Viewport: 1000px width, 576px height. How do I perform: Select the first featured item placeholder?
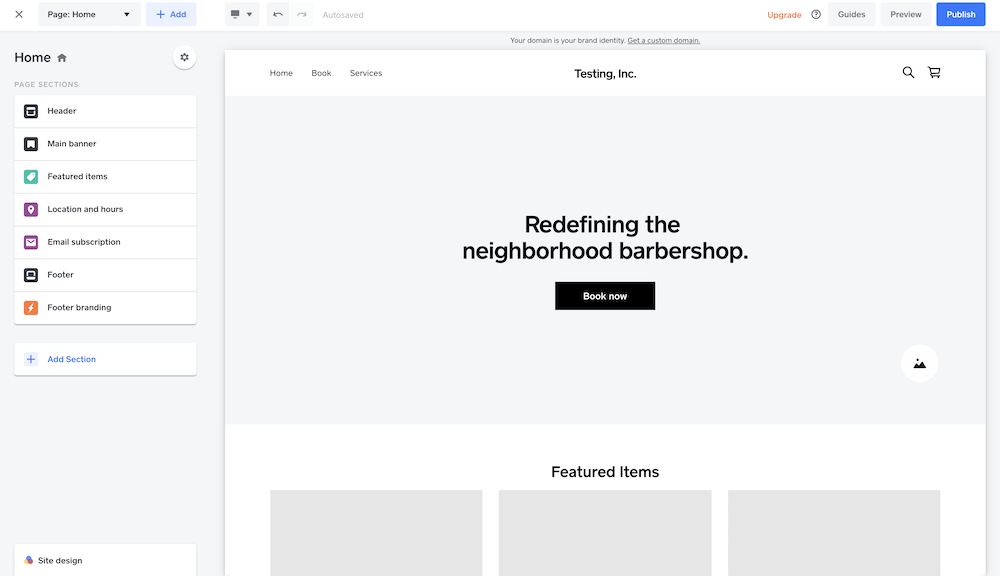[x=376, y=533]
